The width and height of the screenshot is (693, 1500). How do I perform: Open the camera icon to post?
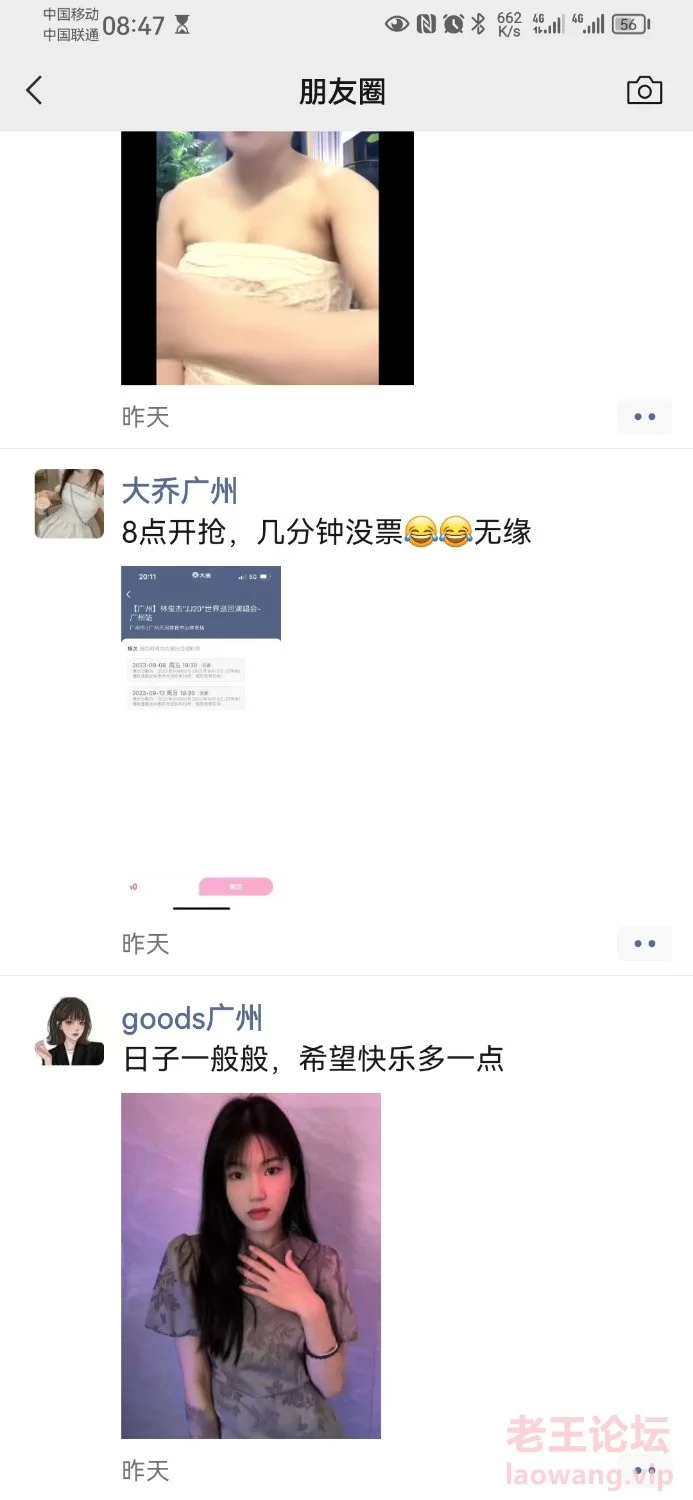point(644,91)
